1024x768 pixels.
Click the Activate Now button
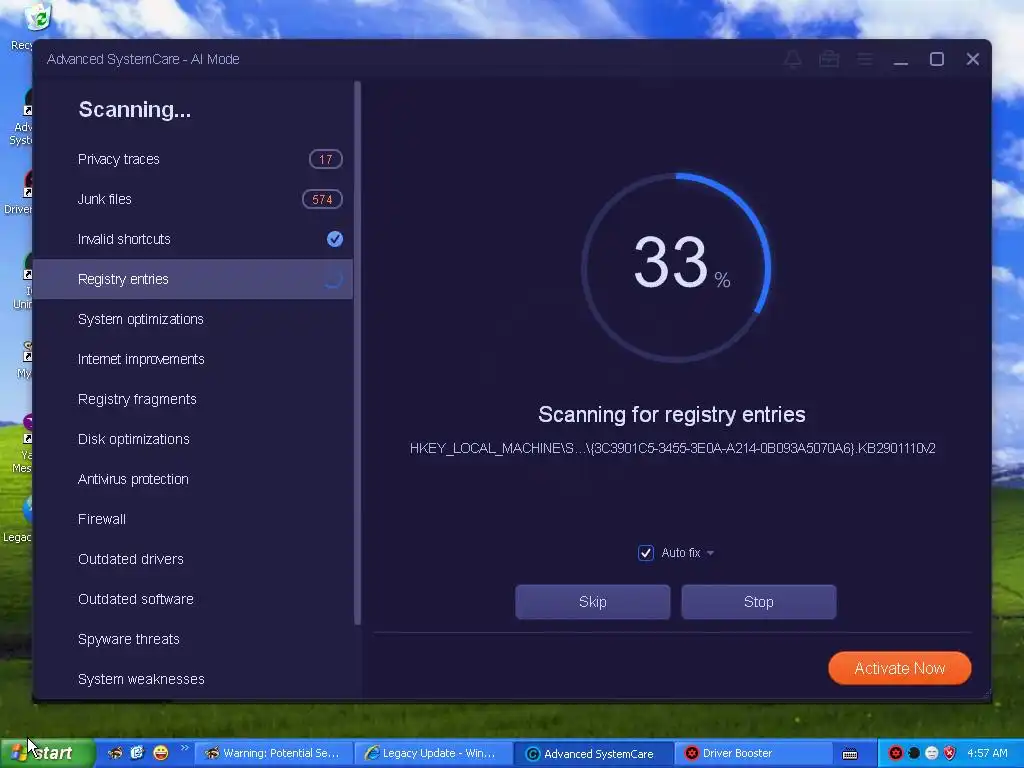click(899, 668)
